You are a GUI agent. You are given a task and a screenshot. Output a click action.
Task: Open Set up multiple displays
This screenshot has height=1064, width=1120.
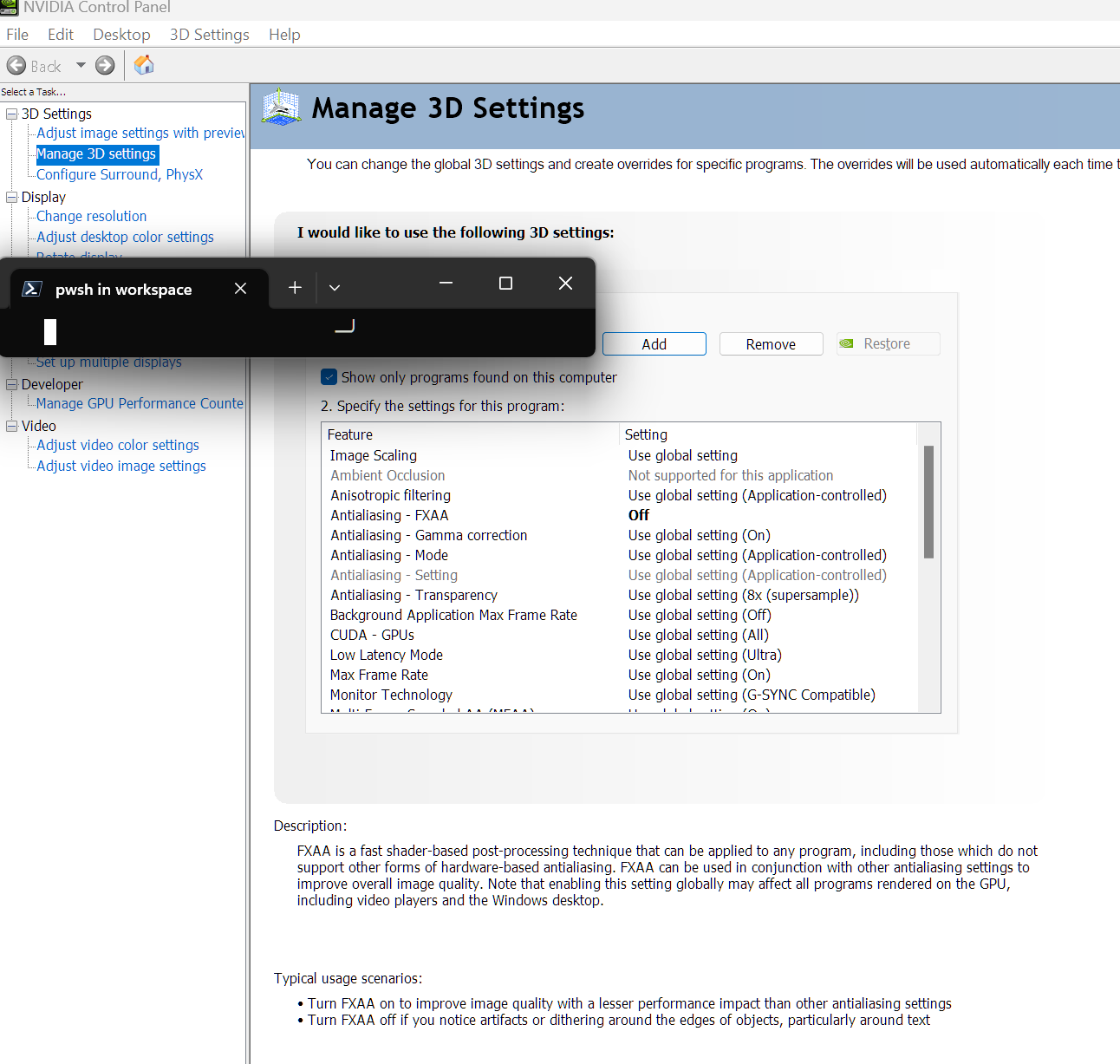pyautogui.click(x=108, y=362)
